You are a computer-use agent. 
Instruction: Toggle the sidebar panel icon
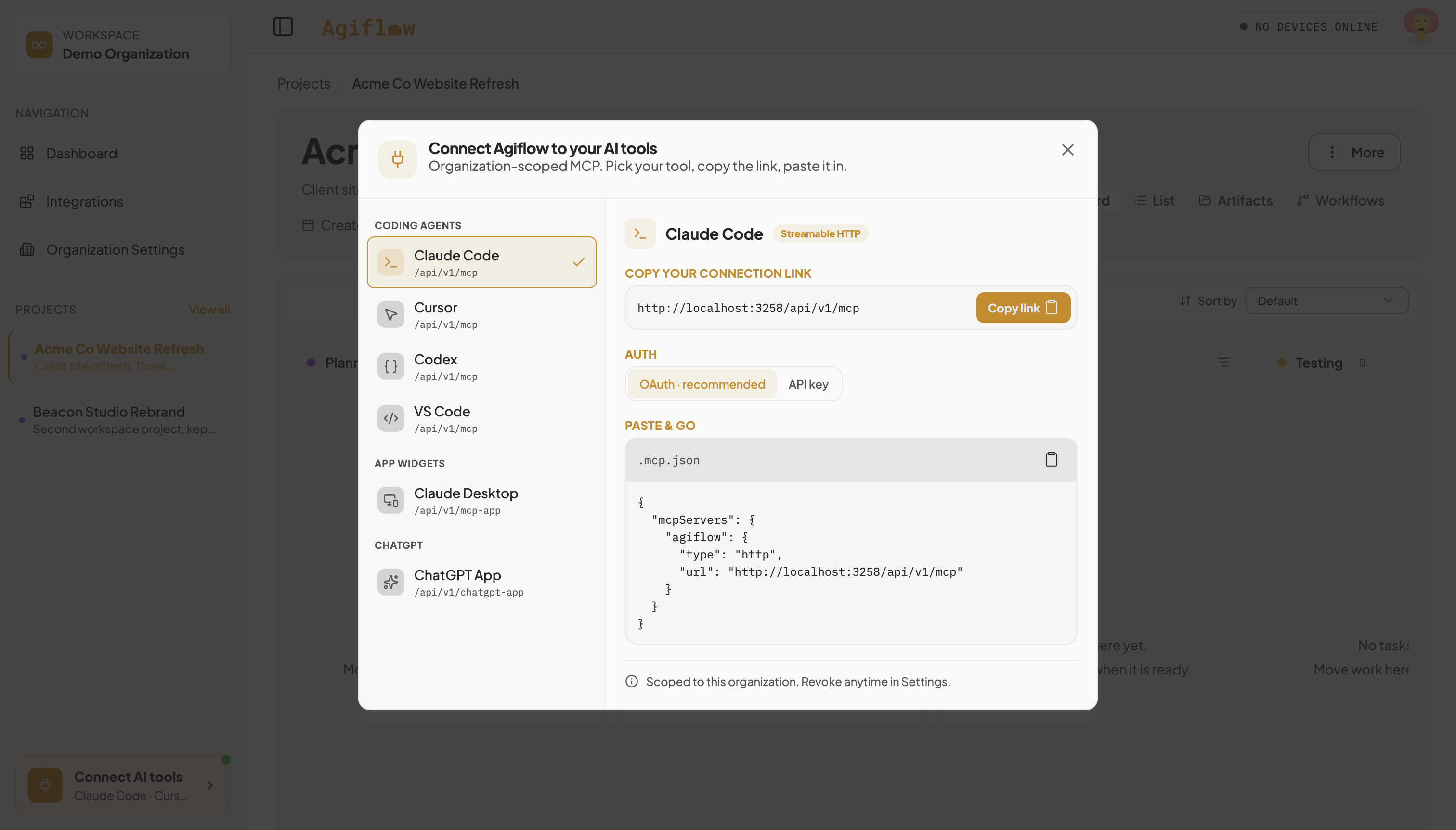click(x=283, y=26)
